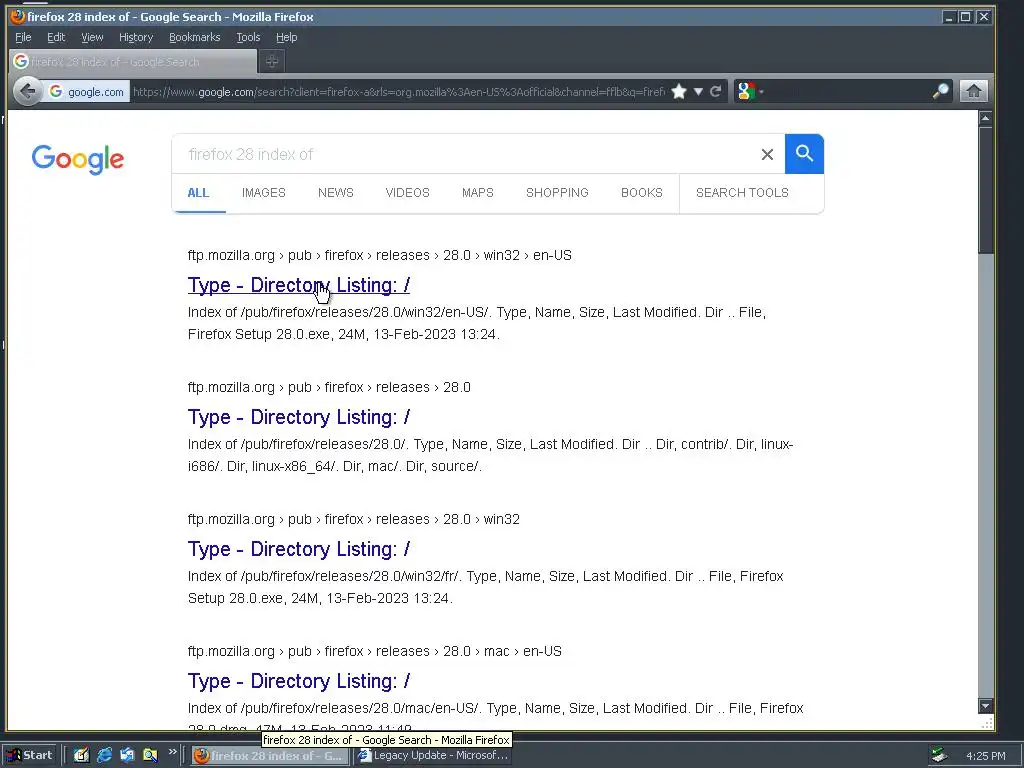Open a new tab with the plus button

click(x=272, y=61)
